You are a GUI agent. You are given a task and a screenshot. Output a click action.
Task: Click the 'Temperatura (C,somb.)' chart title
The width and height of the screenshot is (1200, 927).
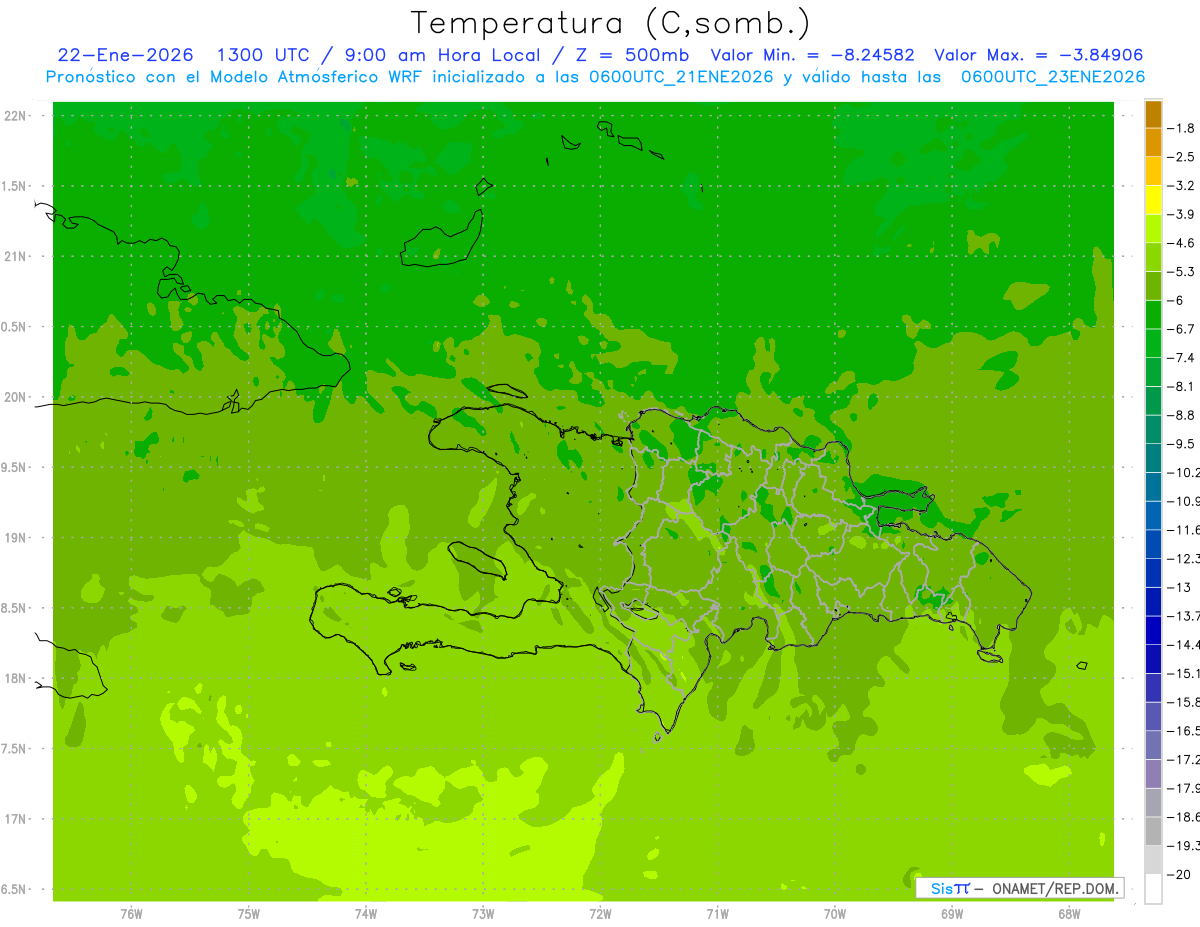(x=611, y=24)
